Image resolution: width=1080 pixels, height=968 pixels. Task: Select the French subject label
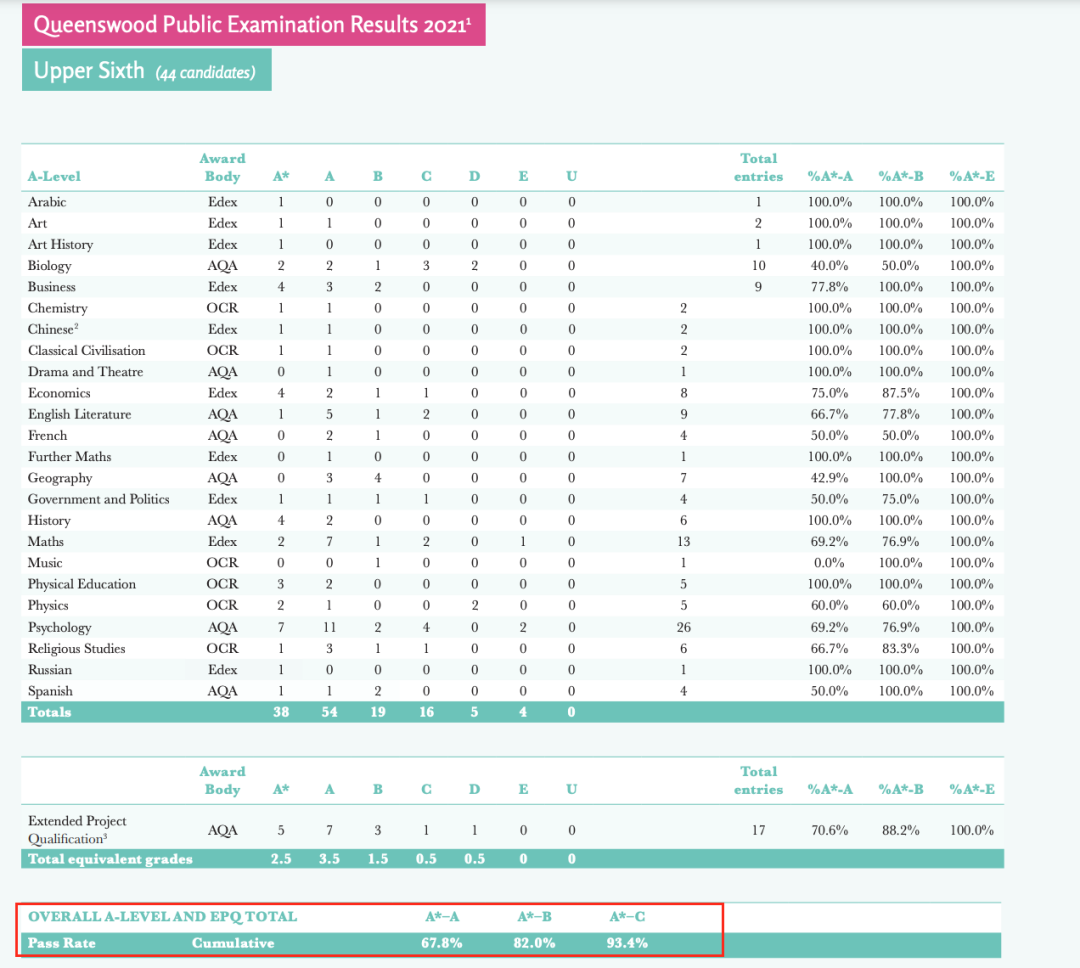tap(48, 435)
